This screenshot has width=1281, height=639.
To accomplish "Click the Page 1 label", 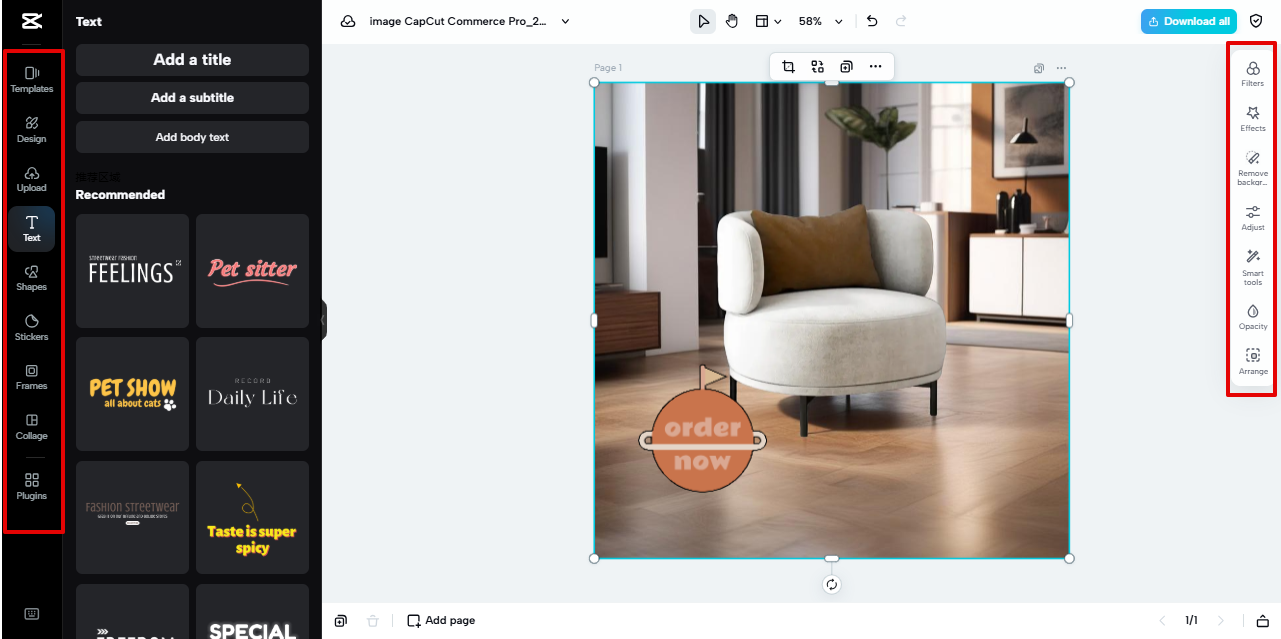I will 608,68.
